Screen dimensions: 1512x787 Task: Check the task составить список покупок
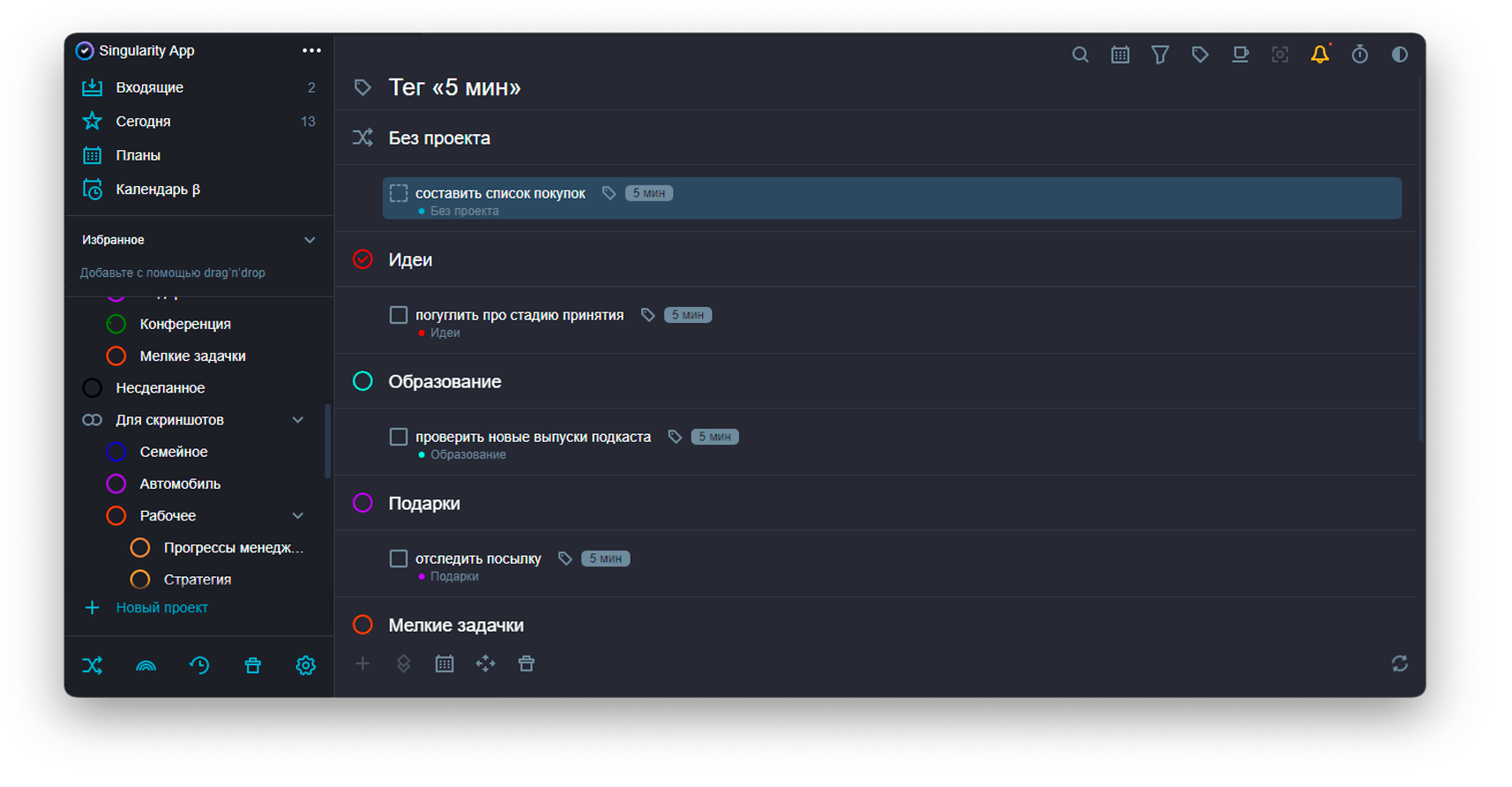pos(399,193)
